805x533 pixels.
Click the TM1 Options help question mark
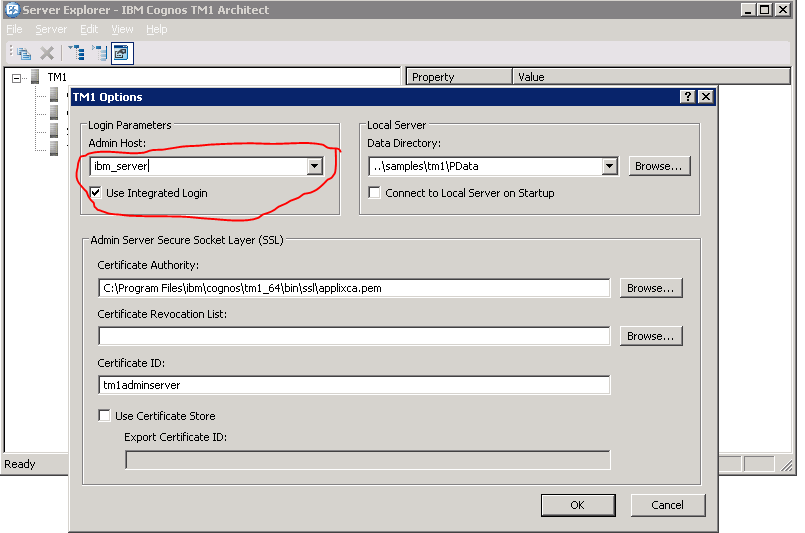tap(687, 97)
